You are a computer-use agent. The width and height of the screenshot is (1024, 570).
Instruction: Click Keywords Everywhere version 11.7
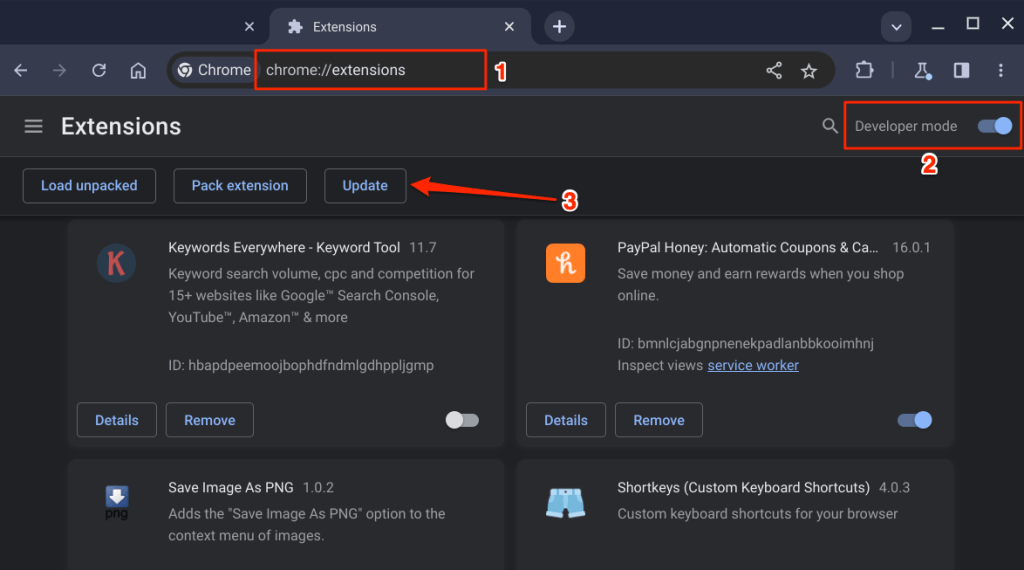pos(423,247)
